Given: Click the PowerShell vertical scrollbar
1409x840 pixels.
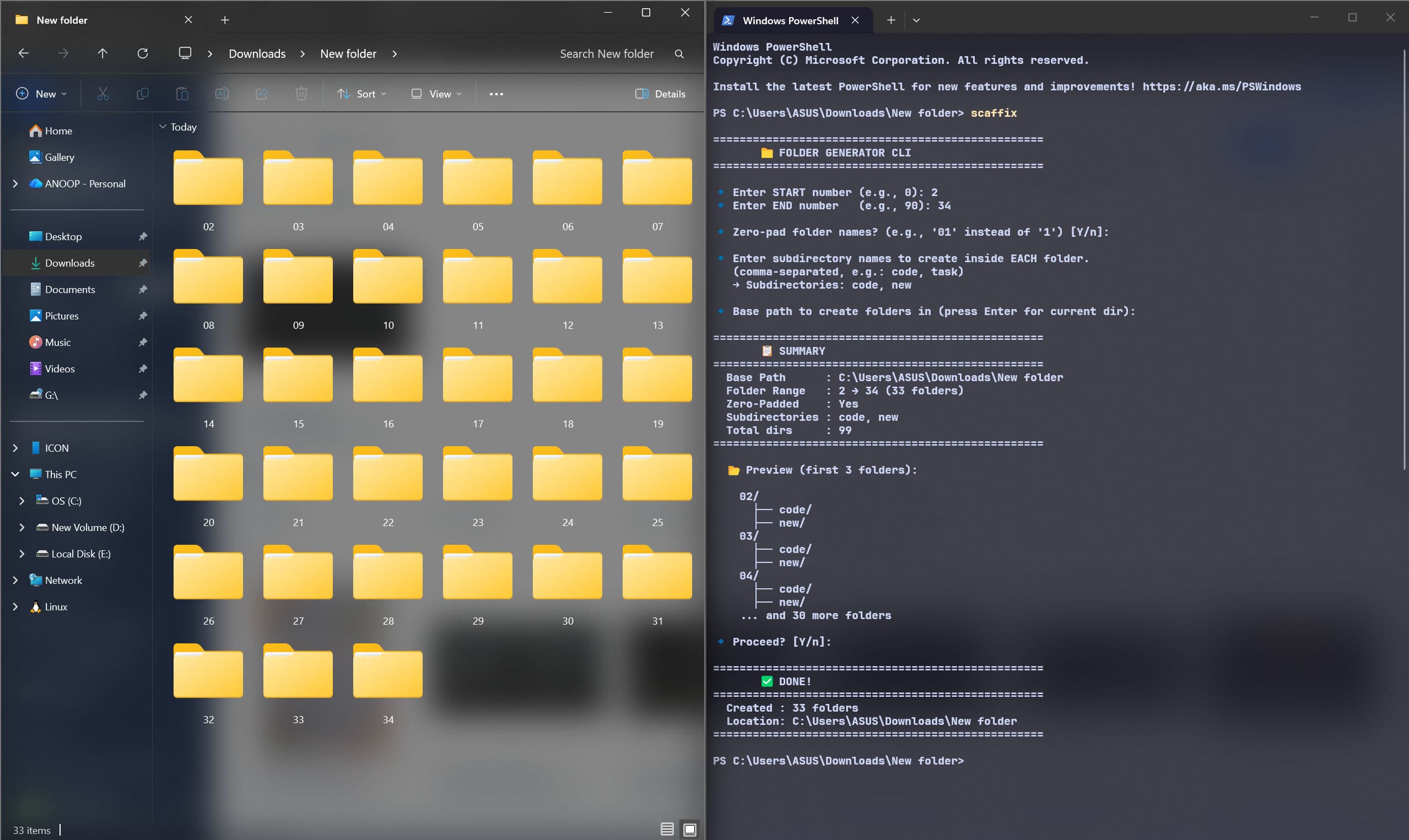Looking at the screenshot, I should (1404, 261).
